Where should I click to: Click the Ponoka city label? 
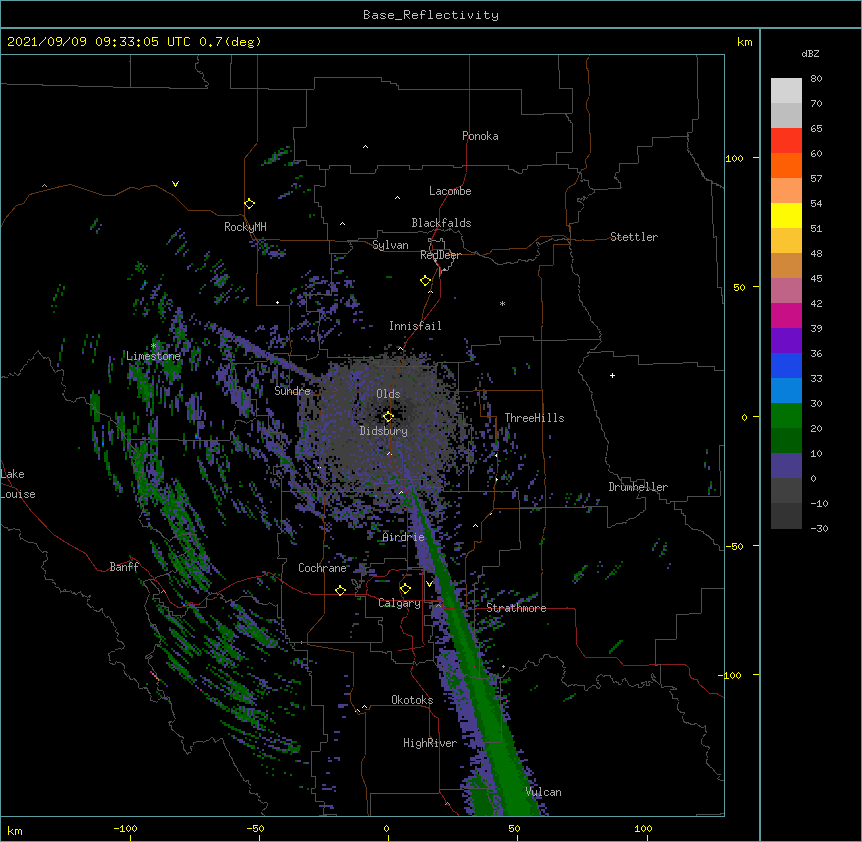(480, 136)
